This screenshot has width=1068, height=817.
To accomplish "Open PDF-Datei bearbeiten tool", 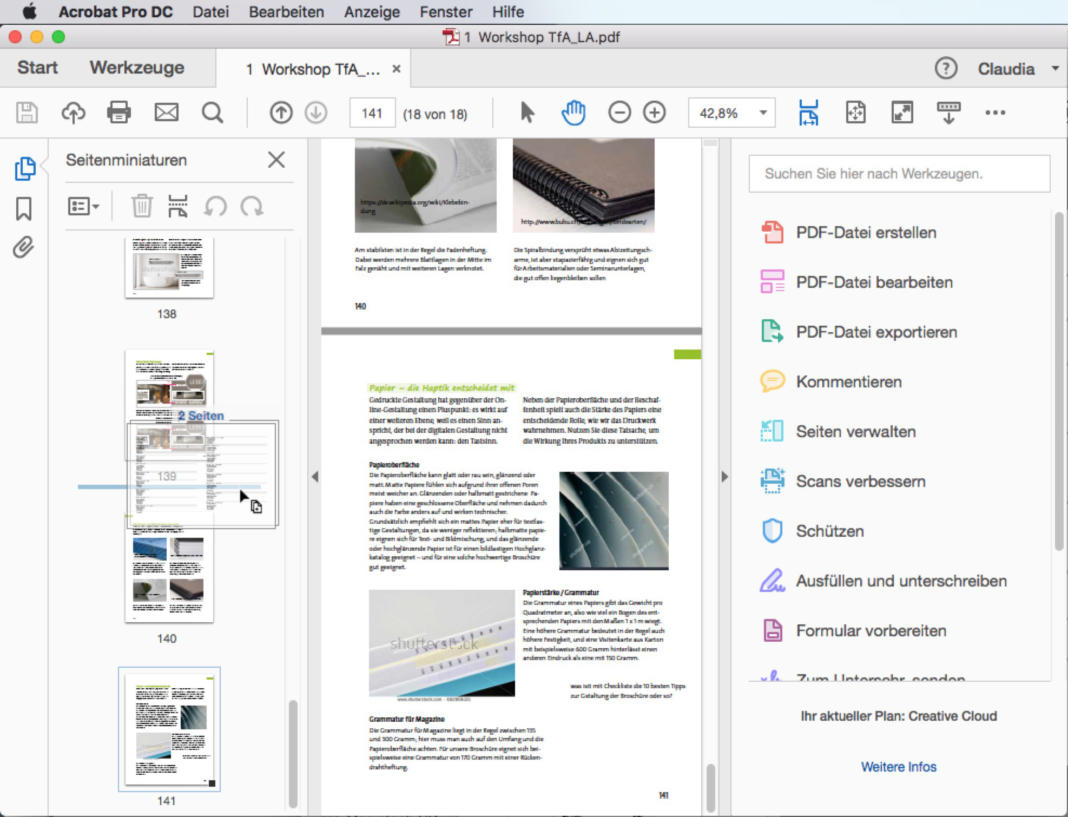I will pyautogui.click(x=856, y=282).
